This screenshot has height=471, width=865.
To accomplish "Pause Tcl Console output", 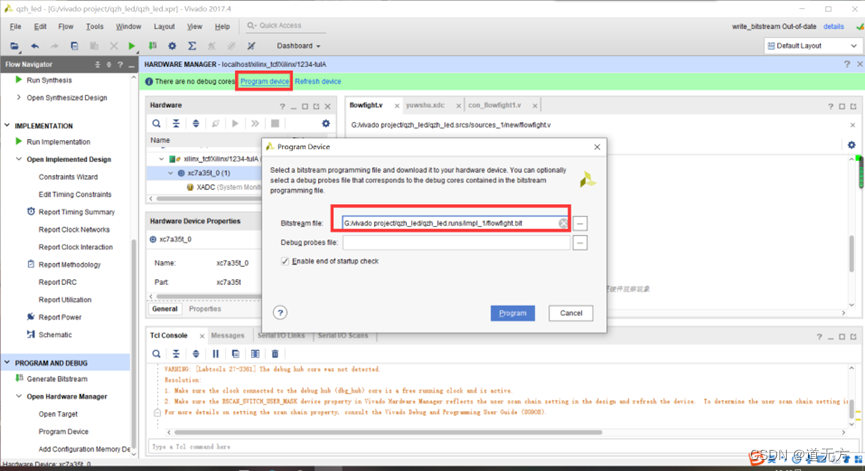I will click(x=216, y=354).
